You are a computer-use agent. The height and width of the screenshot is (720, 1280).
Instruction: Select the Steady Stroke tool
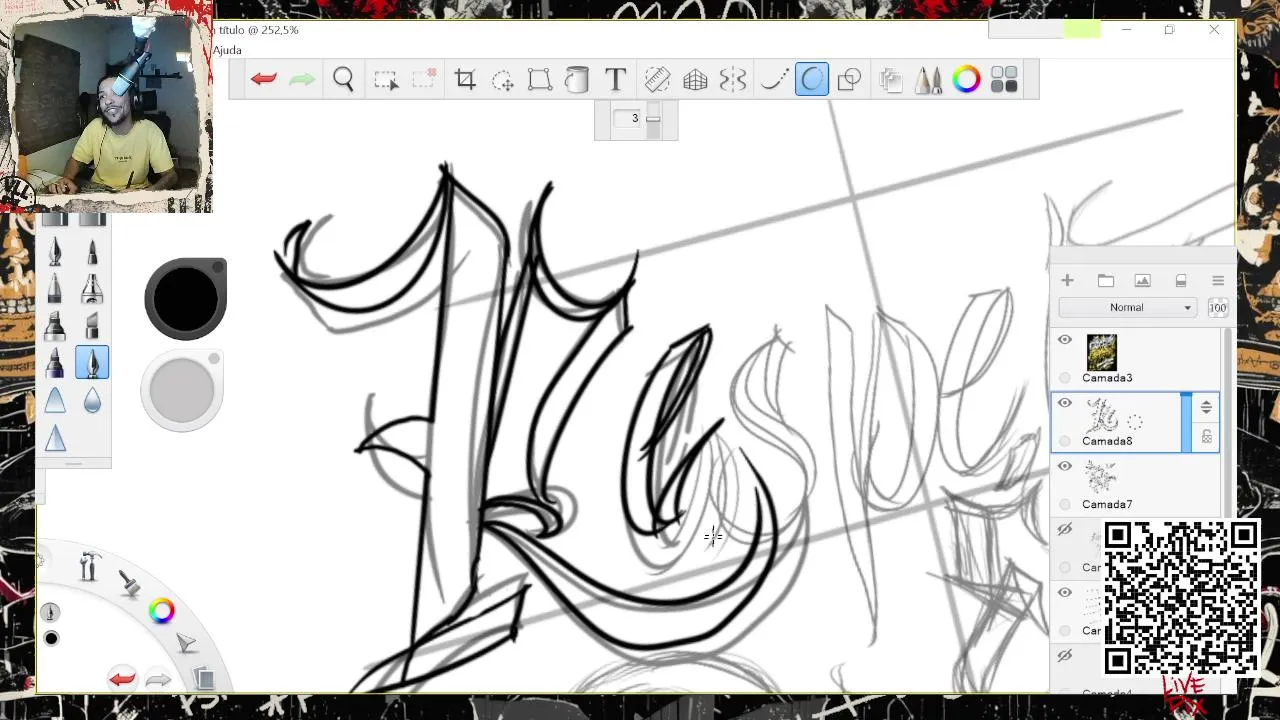pyautogui.click(x=773, y=80)
